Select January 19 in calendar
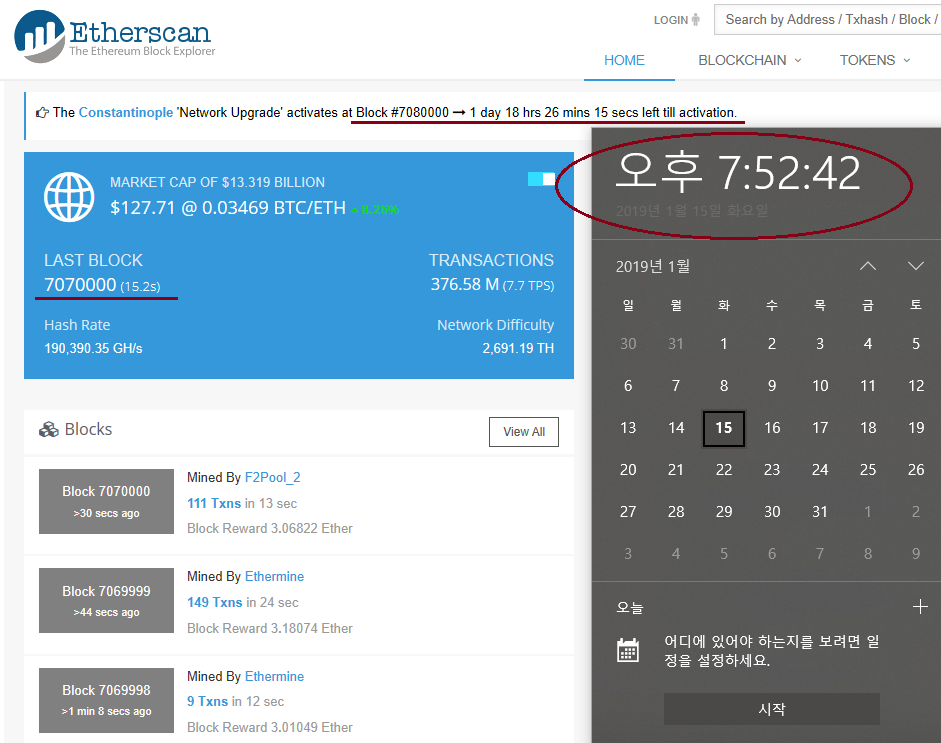The image size is (941, 743). (x=916, y=428)
